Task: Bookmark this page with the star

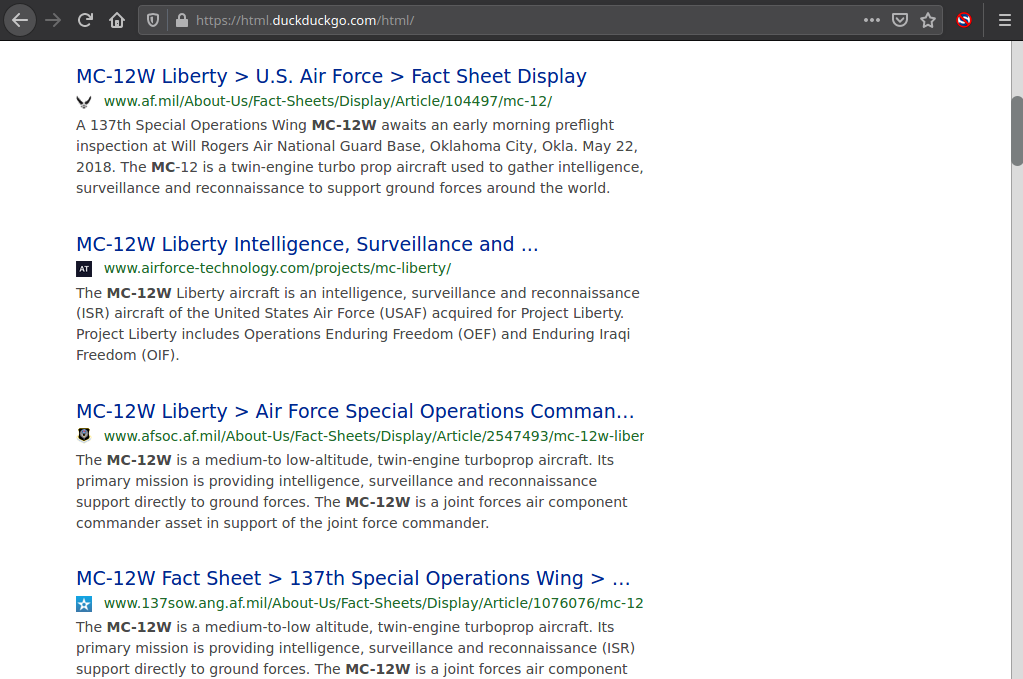Action: [928, 20]
